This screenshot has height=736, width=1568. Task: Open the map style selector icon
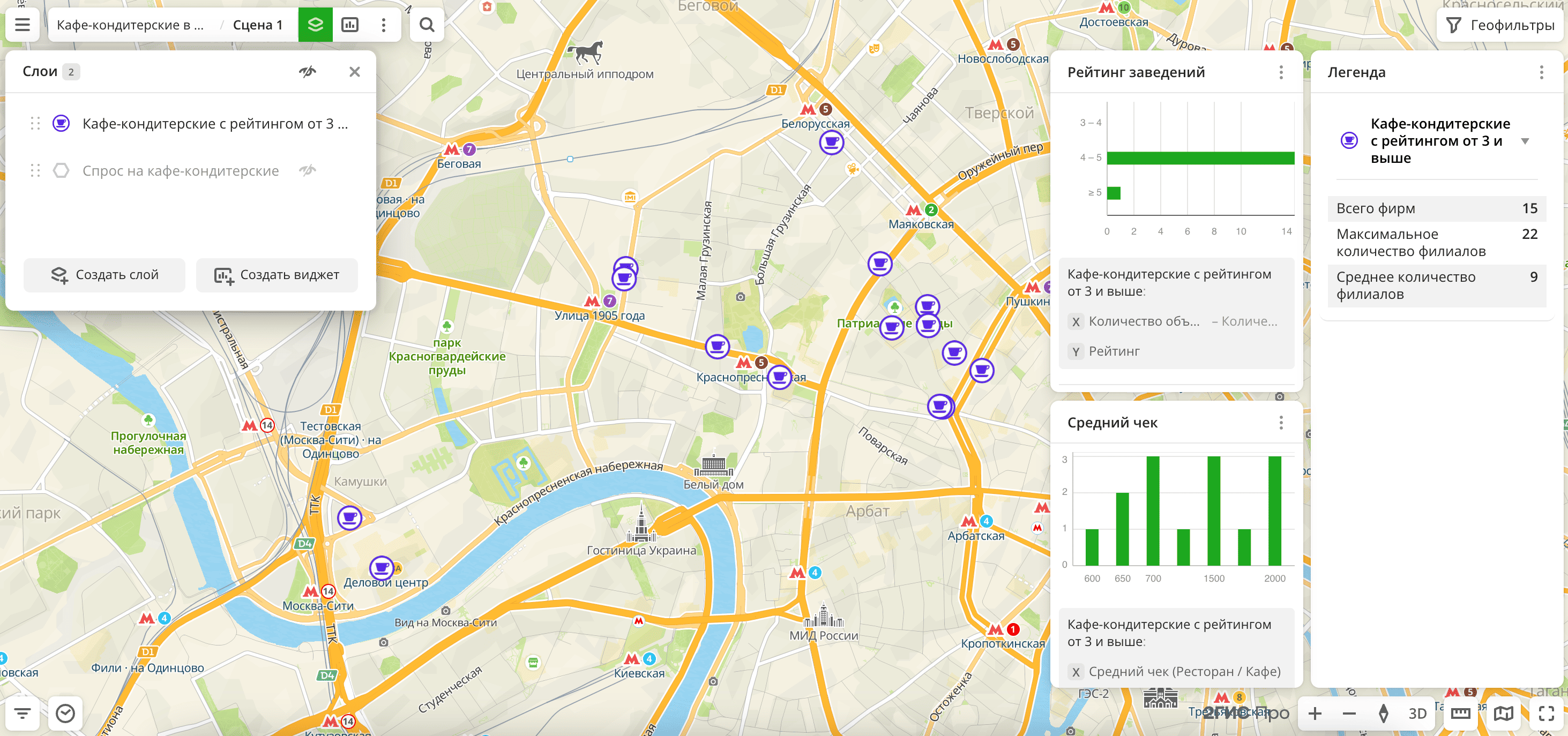[1503, 713]
